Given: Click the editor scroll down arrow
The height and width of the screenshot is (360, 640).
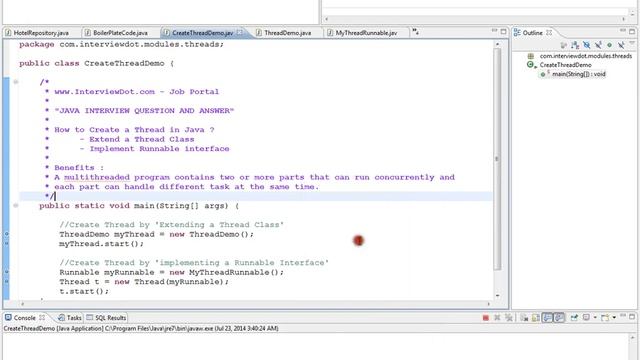Looking at the screenshot, I should point(497,296).
